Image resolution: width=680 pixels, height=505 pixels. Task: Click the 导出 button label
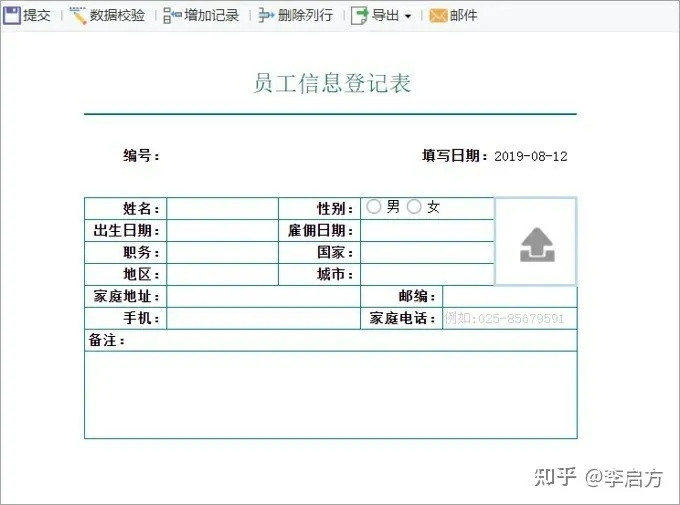point(386,16)
